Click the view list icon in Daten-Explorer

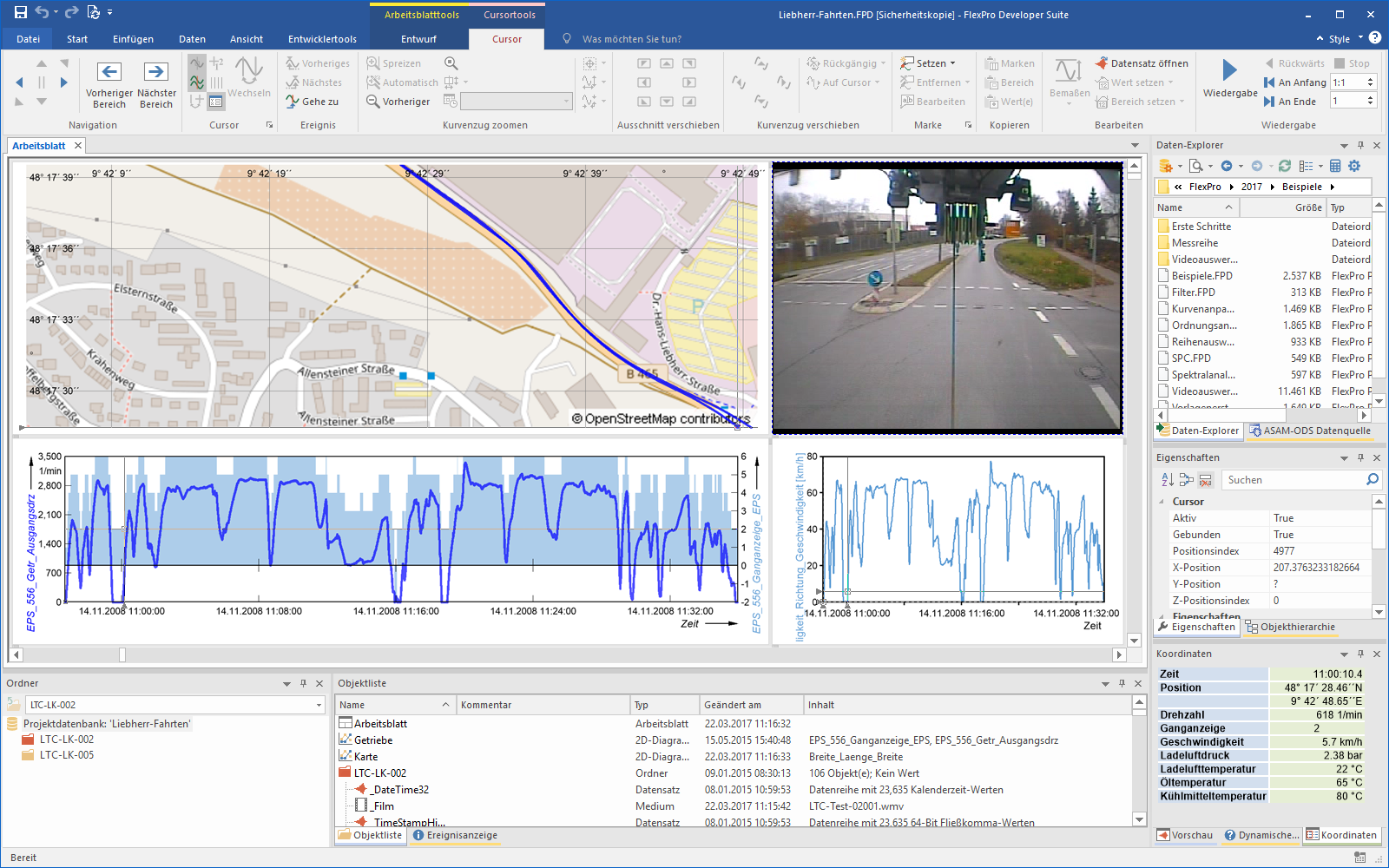pos(1307,166)
